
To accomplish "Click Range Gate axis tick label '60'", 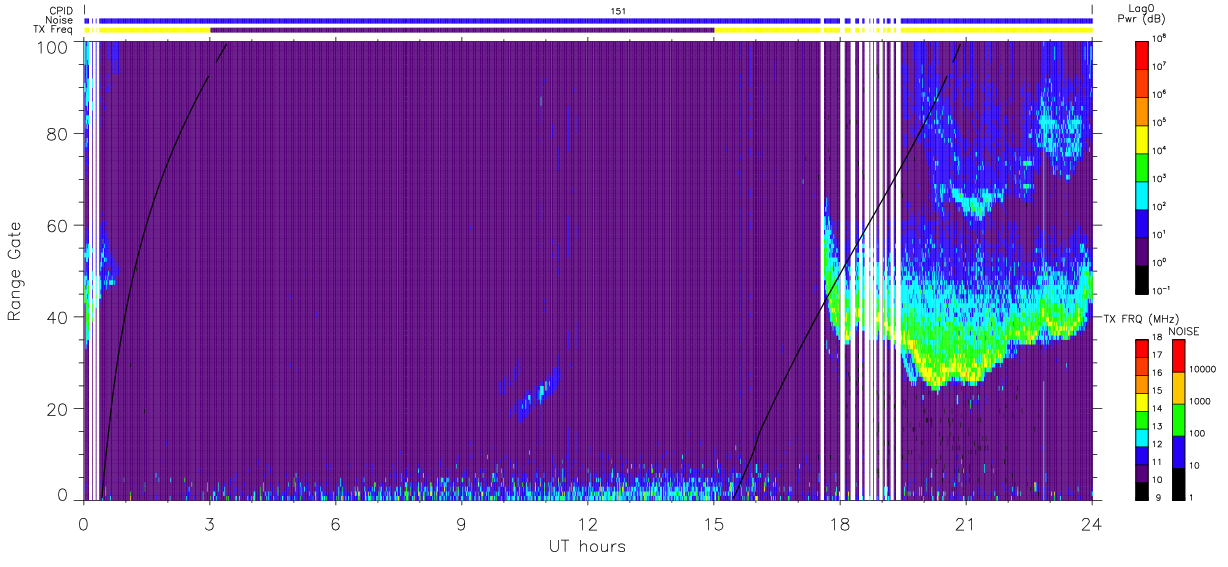I will click(x=58, y=225).
